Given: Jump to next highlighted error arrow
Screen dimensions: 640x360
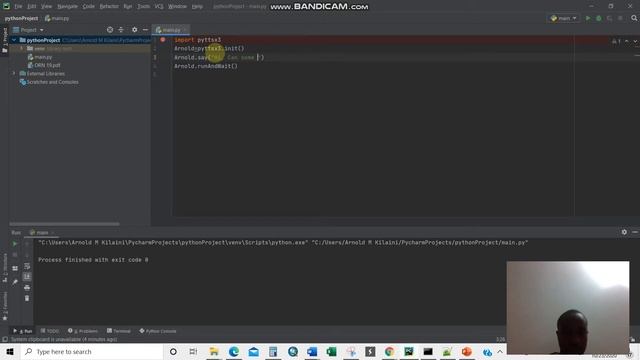Looking at the screenshot, I should click(635, 41).
